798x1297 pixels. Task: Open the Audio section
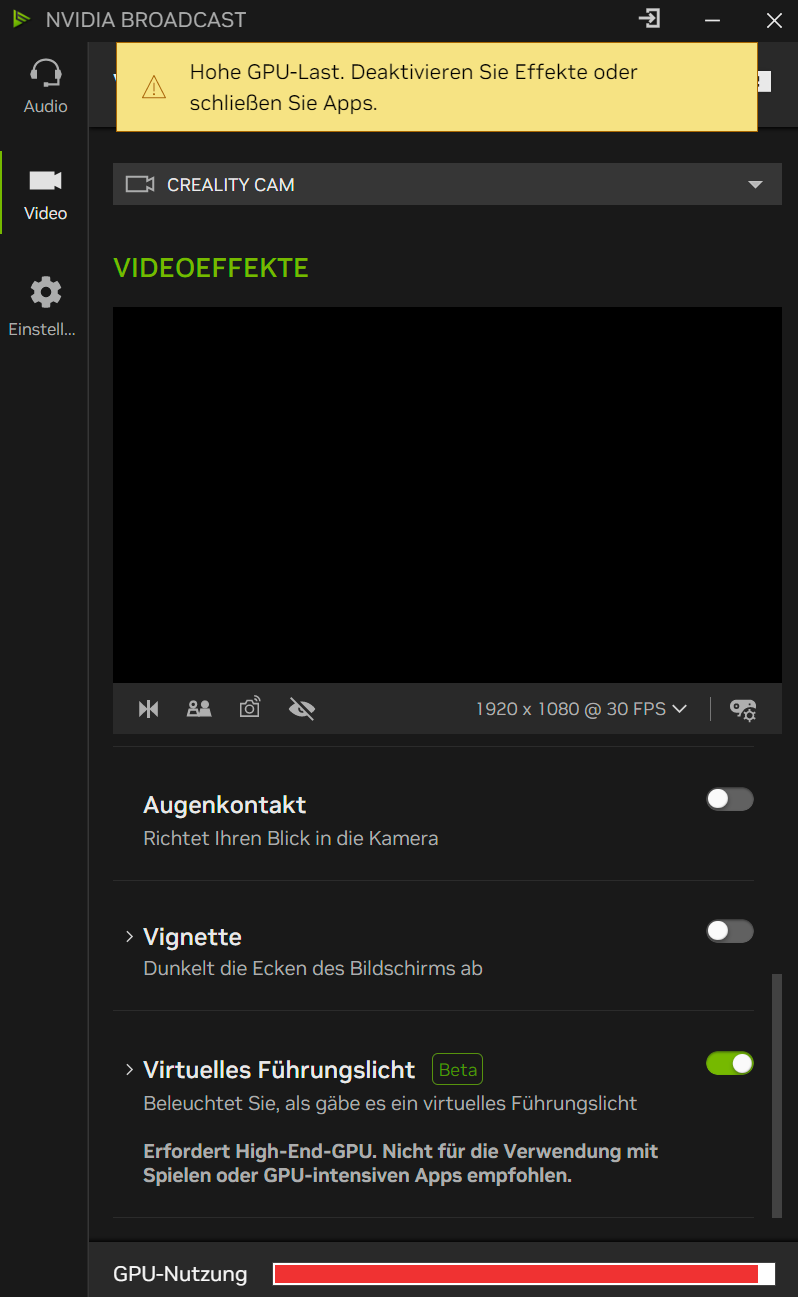click(x=45, y=86)
